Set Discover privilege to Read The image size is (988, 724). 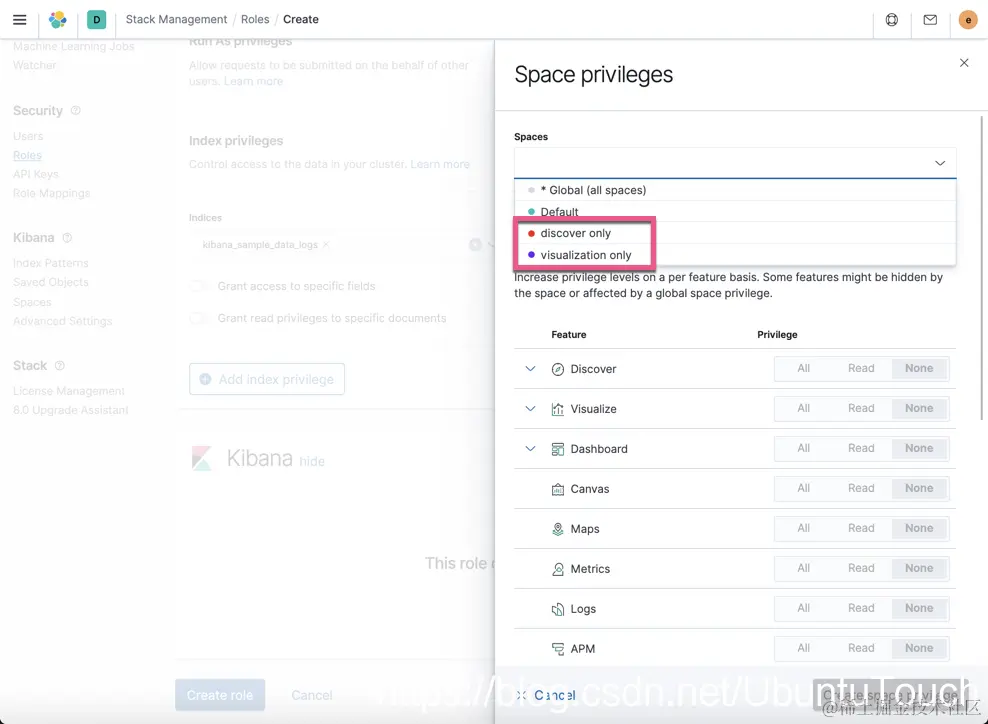[x=861, y=369]
